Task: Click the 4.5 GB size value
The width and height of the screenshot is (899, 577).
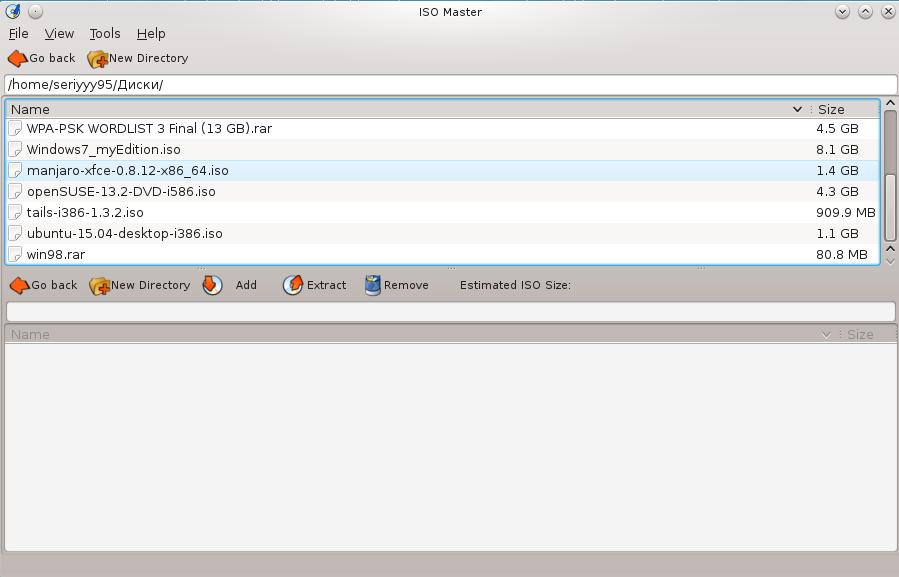Action: pos(838,128)
